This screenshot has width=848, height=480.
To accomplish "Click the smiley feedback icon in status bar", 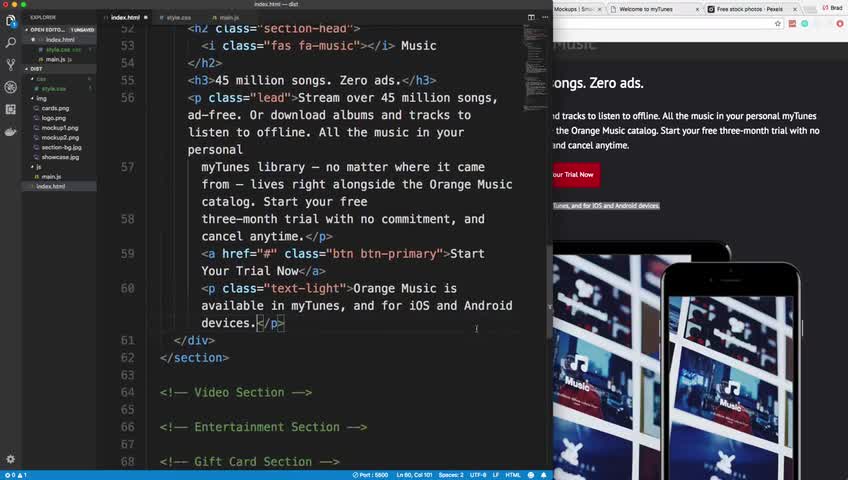I will click(x=531, y=475).
